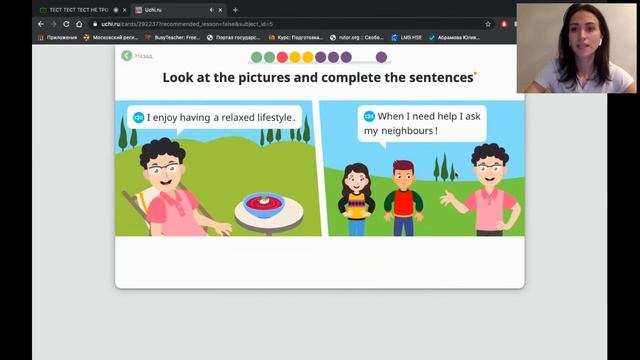
Task: Open the Абрамова Юлия bookmark
Action: (x=454, y=38)
